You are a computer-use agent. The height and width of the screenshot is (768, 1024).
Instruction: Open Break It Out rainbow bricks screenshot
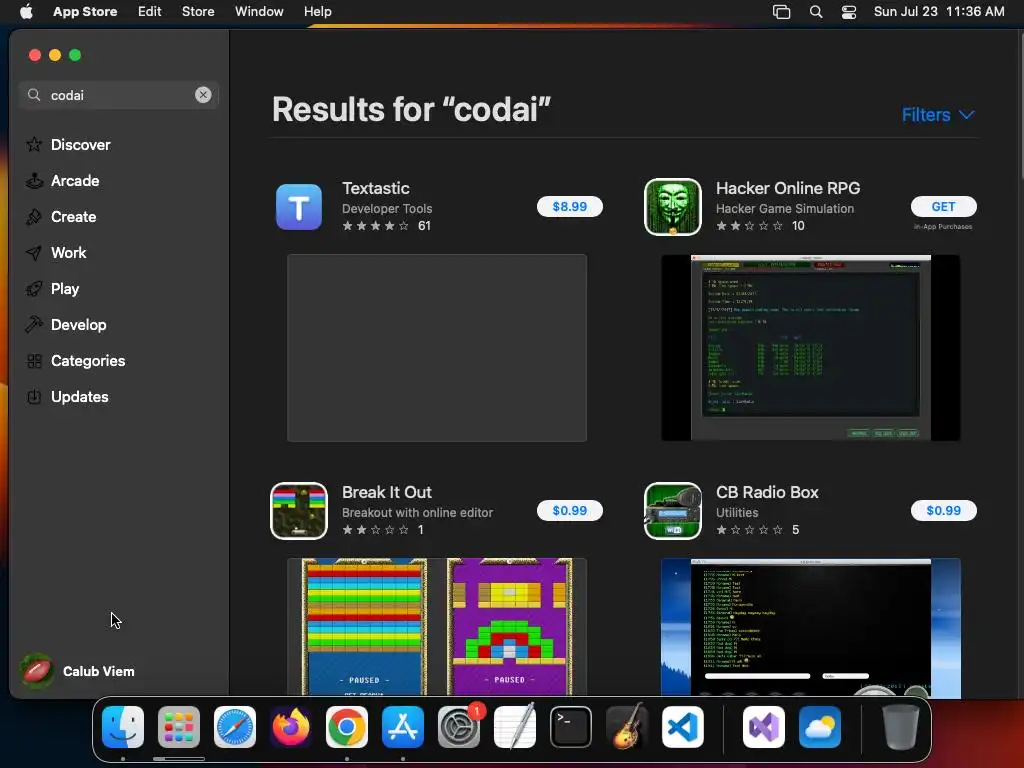click(364, 627)
